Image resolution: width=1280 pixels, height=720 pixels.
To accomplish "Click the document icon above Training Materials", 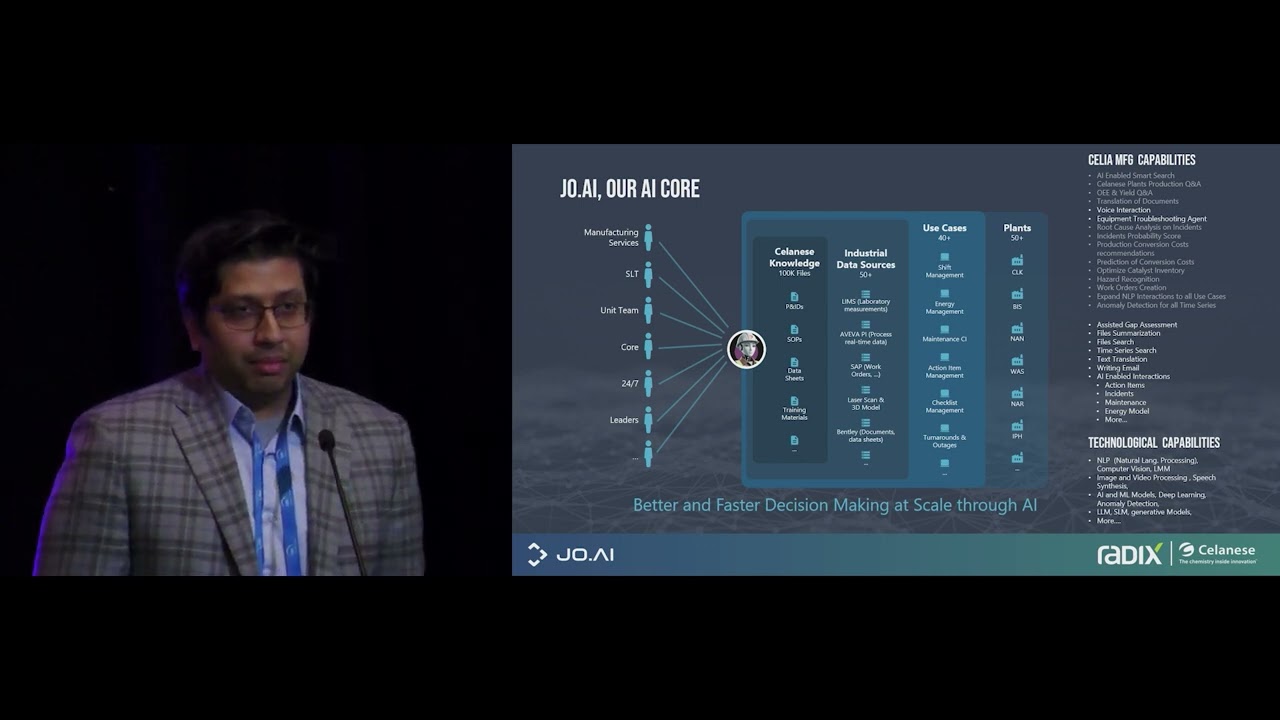I will pos(794,401).
